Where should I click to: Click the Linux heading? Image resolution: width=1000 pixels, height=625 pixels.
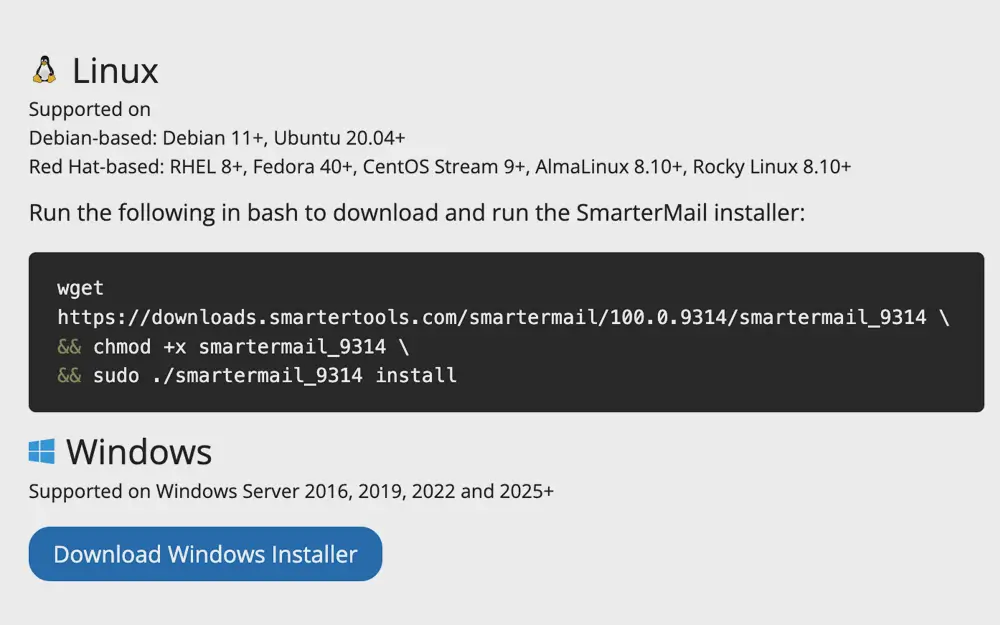coord(115,70)
